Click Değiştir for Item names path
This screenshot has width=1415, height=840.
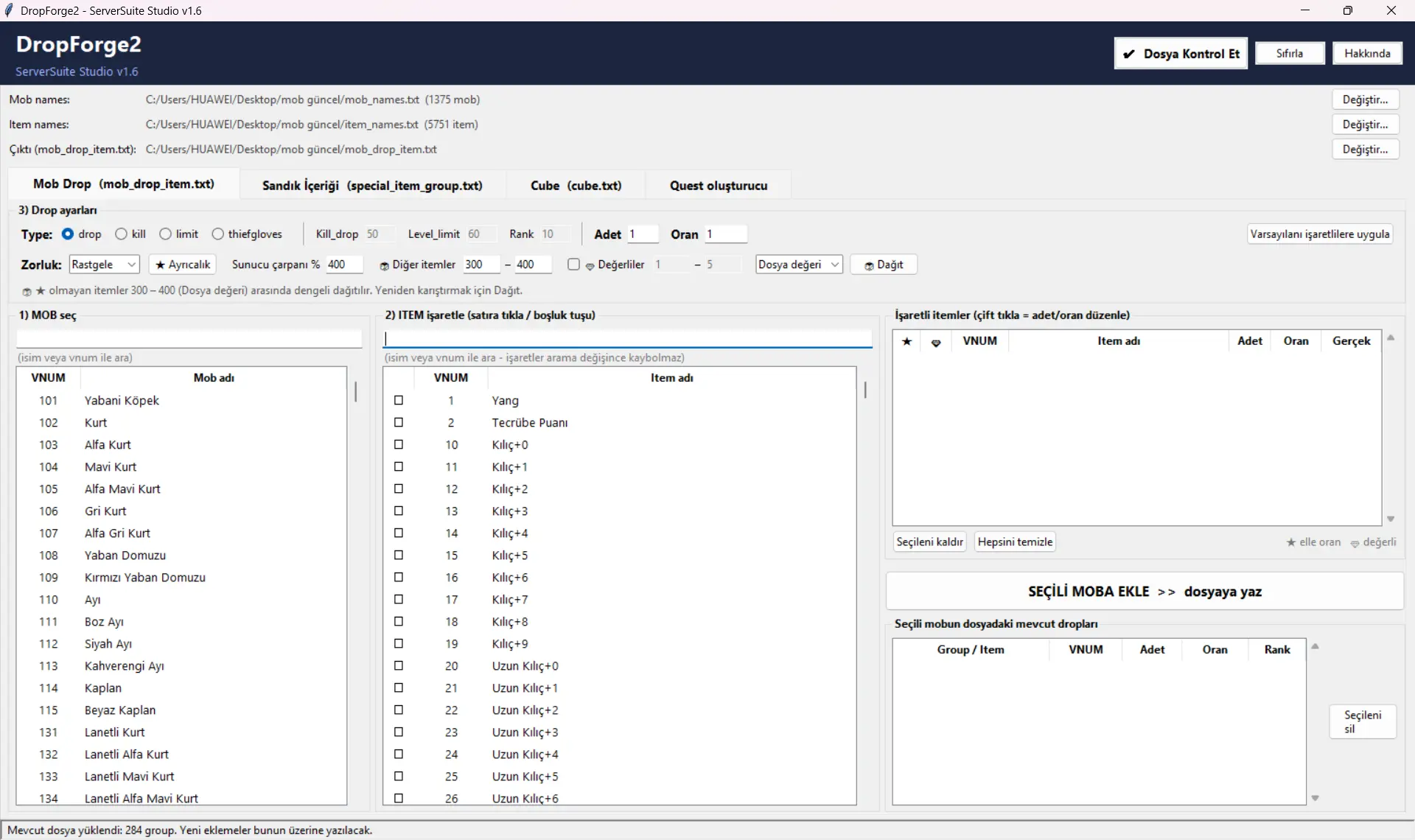coord(1365,125)
